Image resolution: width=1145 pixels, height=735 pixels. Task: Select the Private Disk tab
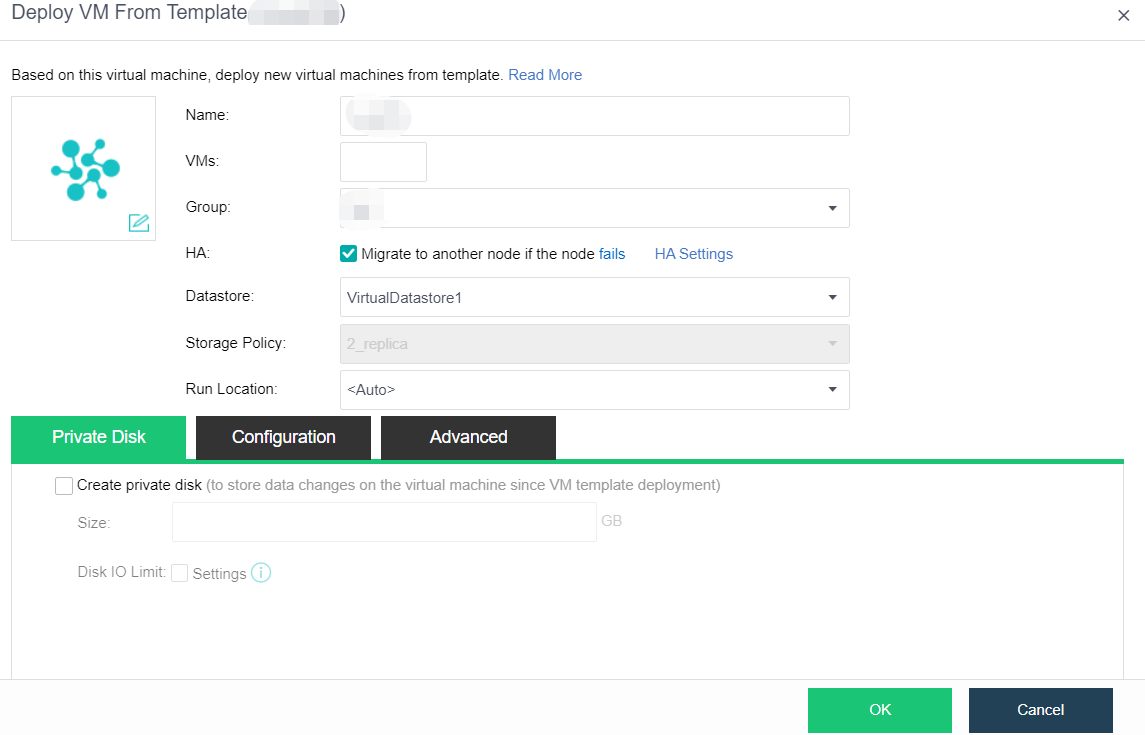[99, 437]
